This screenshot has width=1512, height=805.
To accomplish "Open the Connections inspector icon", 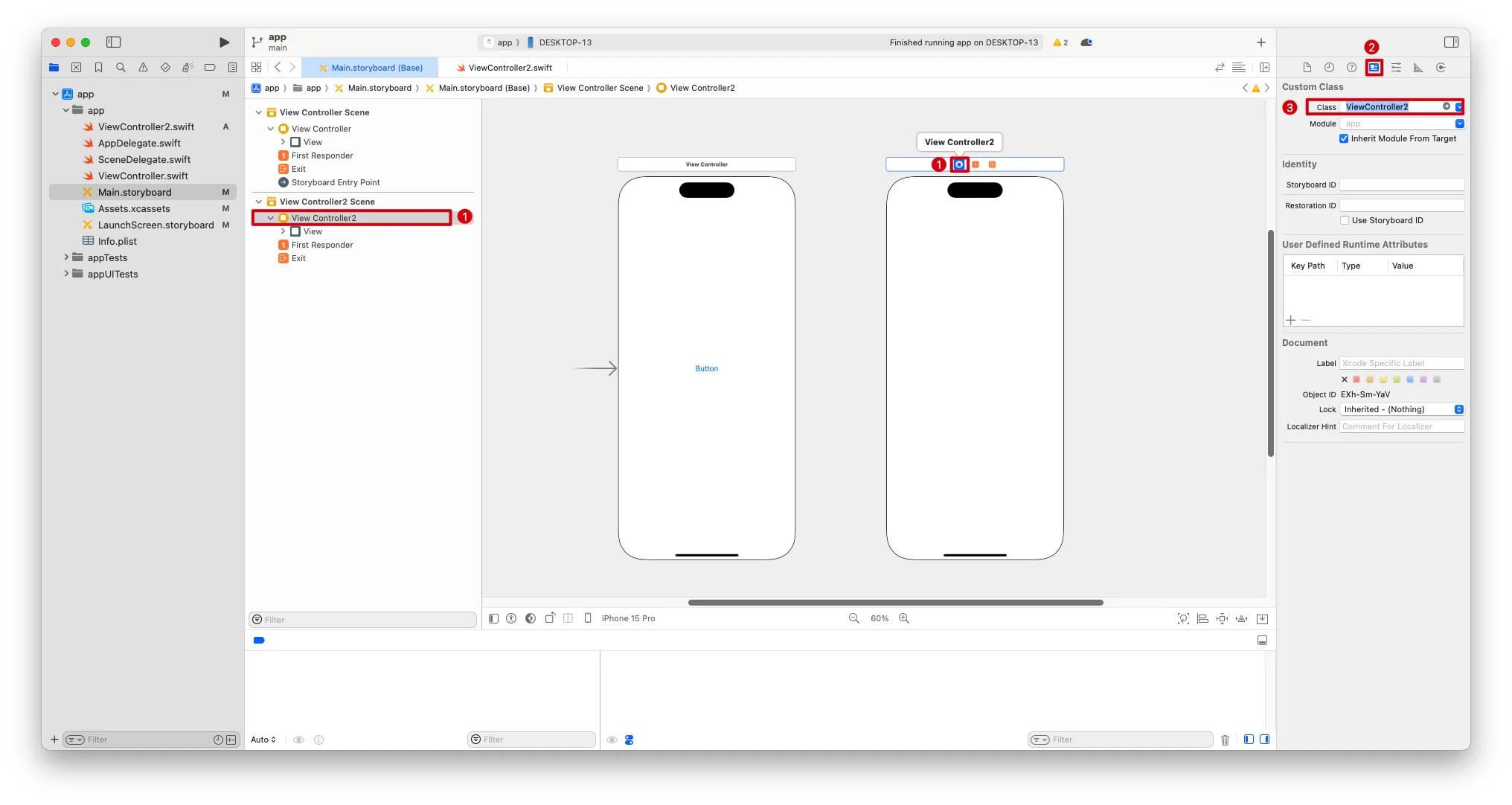I will tap(1441, 68).
